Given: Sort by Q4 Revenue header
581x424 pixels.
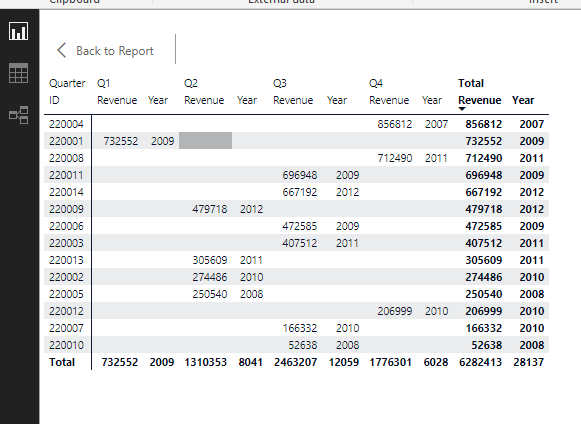Looking at the screenshot, I should tap(389, 100).
